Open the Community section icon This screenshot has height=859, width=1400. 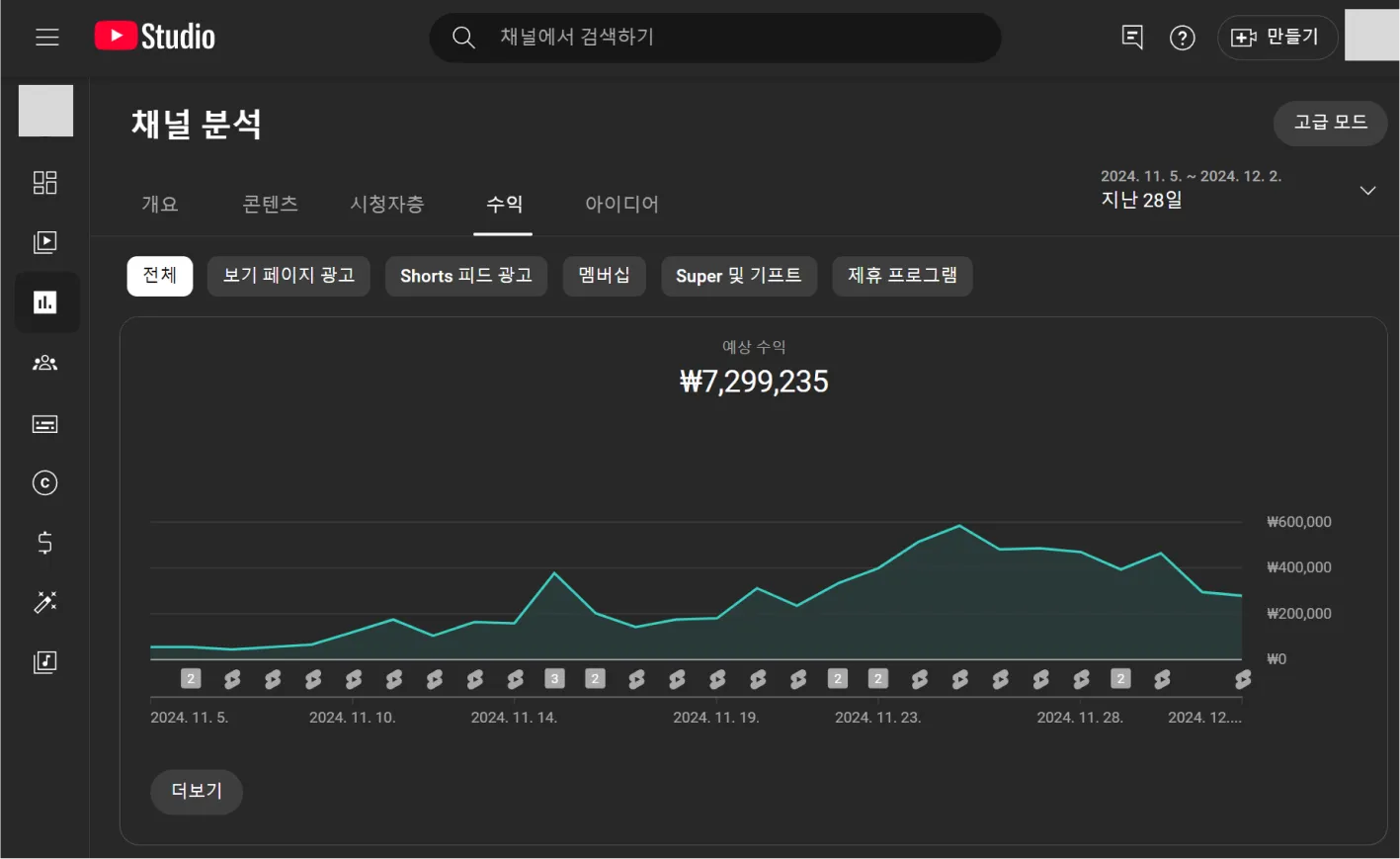pyautogui.click(x=44, y=363)
